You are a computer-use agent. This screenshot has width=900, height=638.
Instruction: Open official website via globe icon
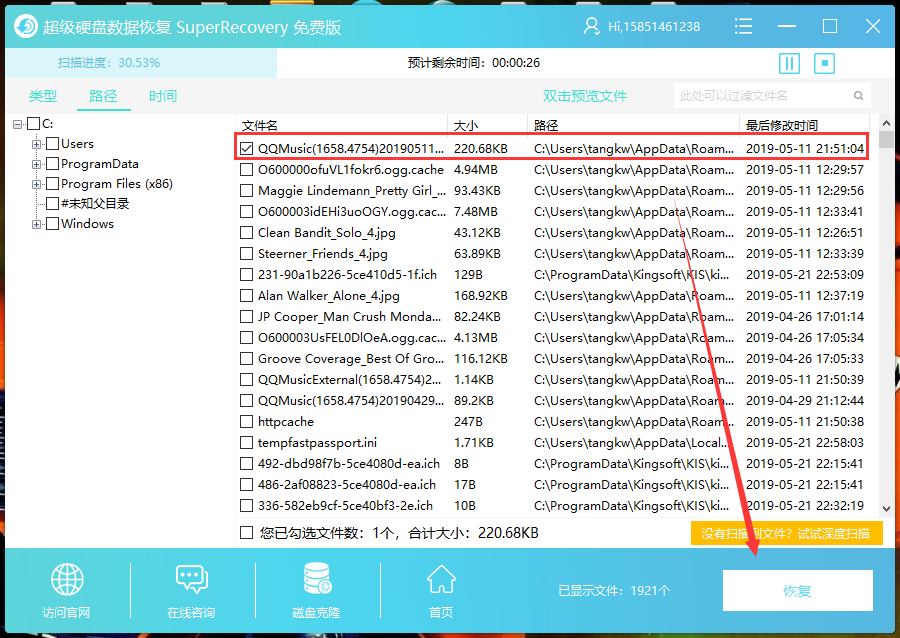[67, 579]
